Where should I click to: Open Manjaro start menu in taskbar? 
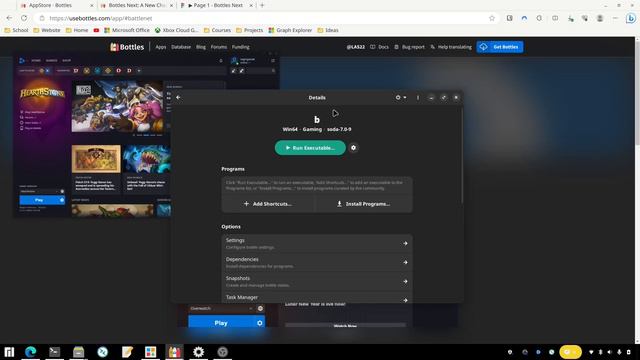(x=9, y=352)
